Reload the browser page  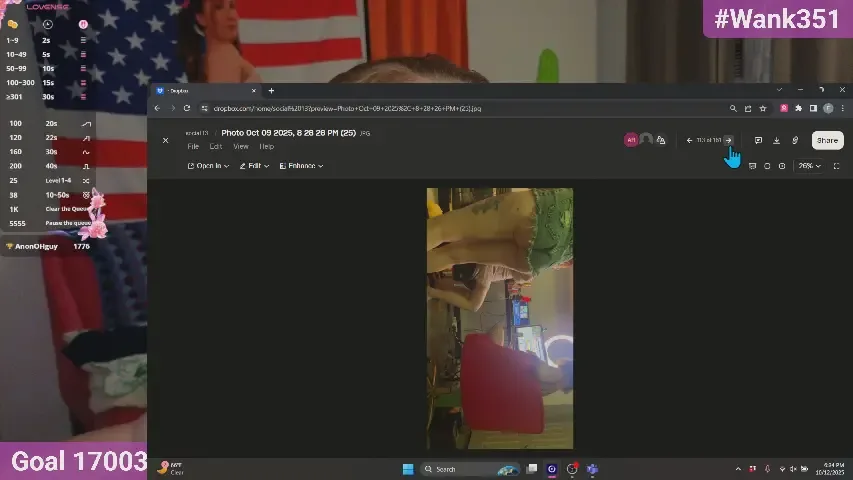(x=186, y=108)
